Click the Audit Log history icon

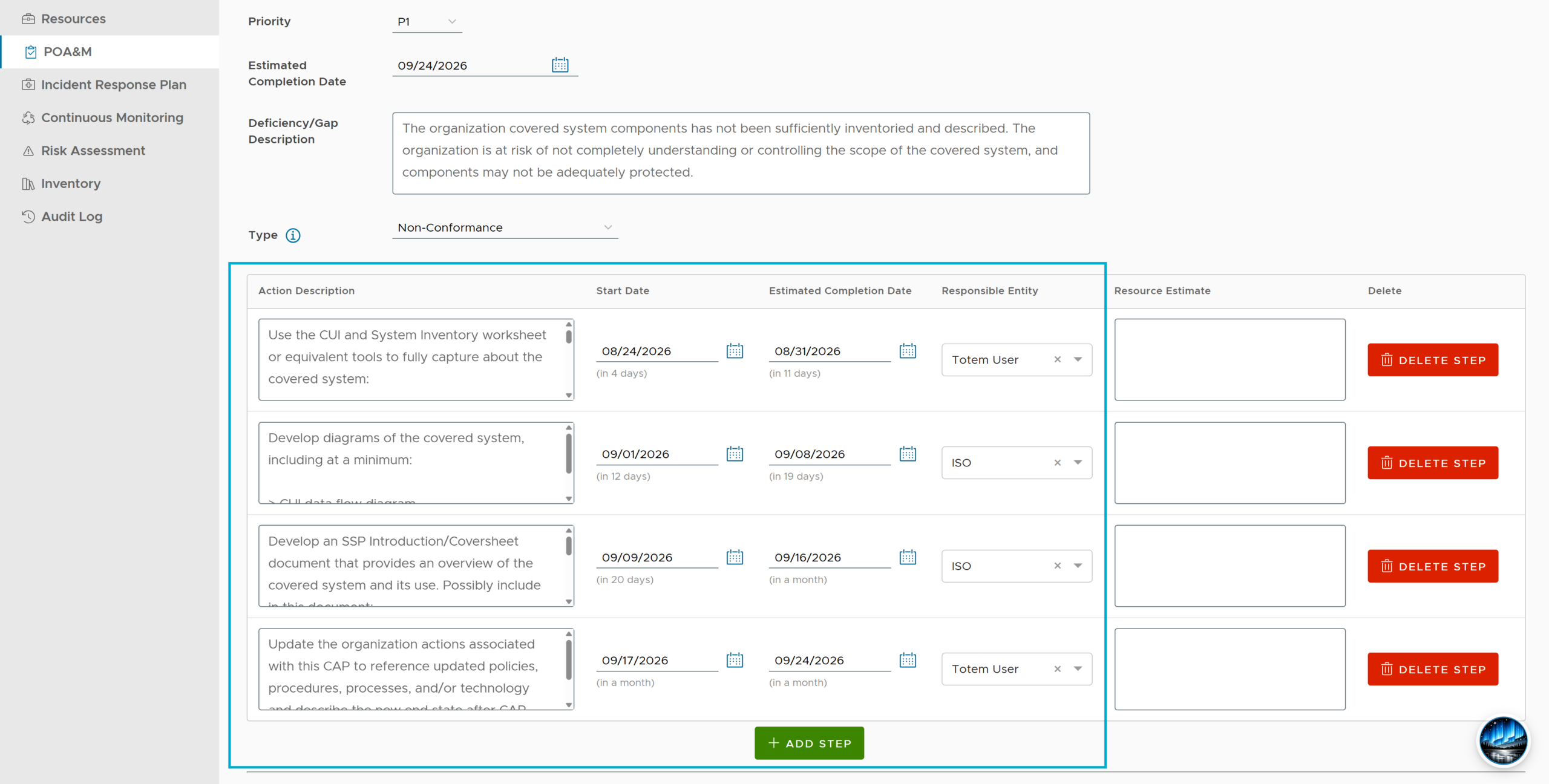click(x=28, y=217)
